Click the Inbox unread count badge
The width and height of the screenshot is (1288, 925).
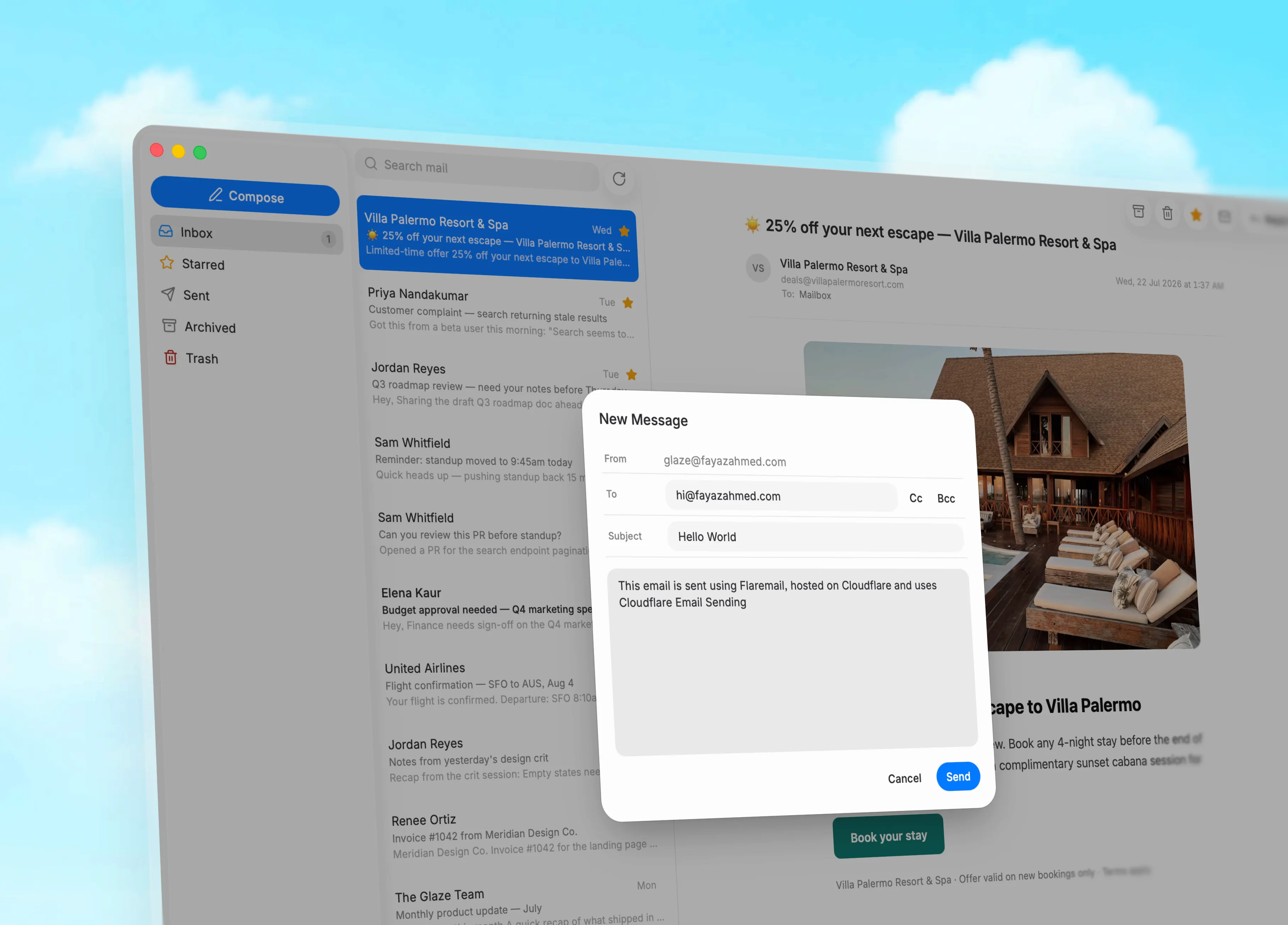coord(328,239)
